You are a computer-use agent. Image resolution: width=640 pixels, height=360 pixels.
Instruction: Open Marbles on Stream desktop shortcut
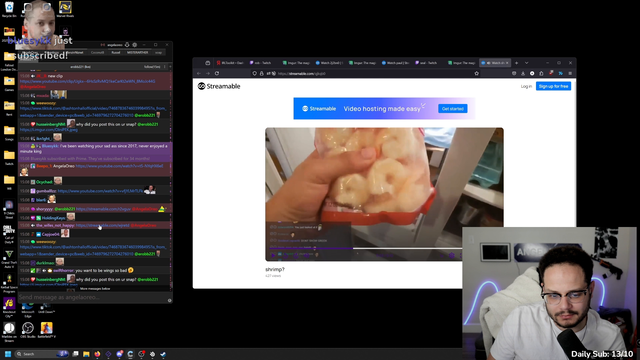point(9,332)
